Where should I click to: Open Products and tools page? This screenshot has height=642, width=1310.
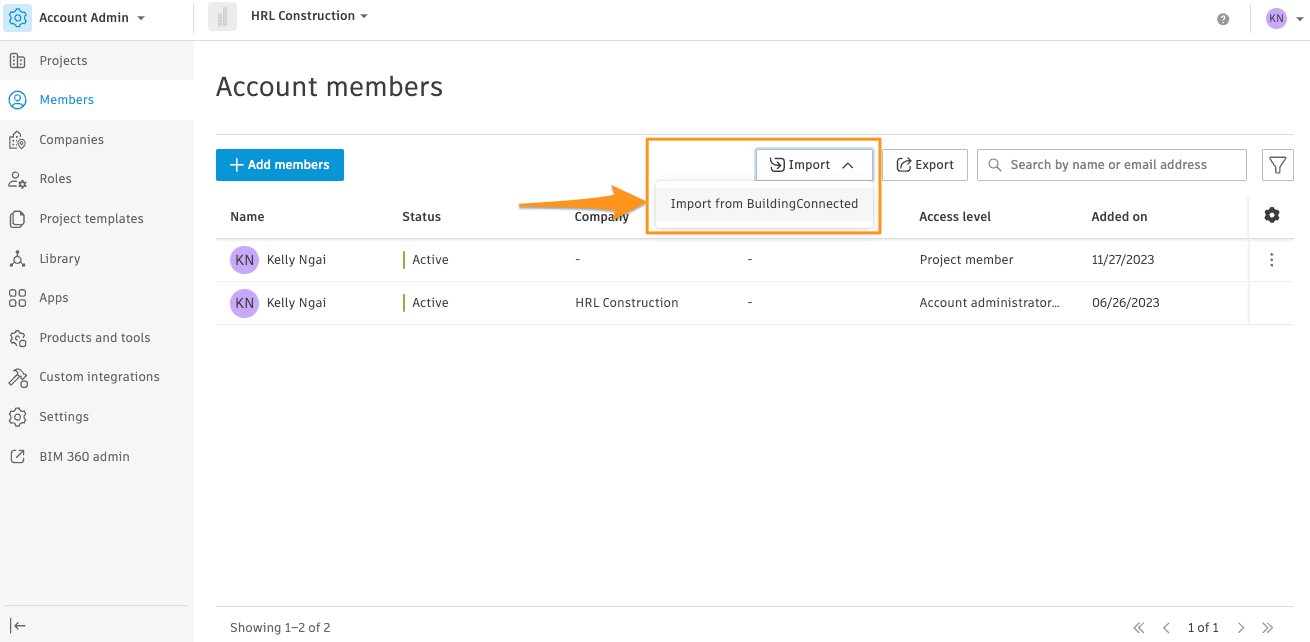pyautogui.click(x=97, y=338)
